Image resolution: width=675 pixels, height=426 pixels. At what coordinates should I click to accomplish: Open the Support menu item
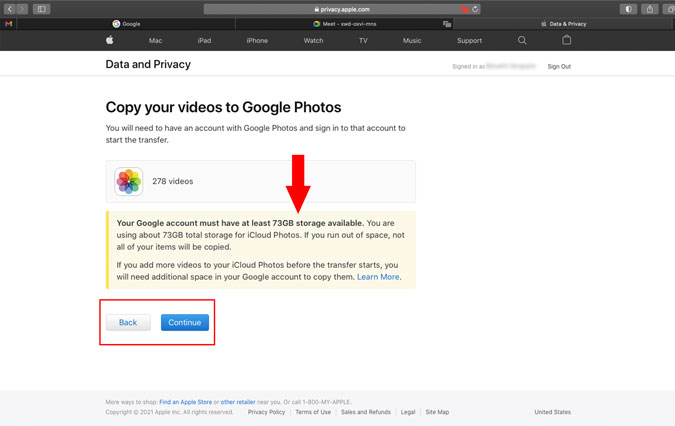469,40
